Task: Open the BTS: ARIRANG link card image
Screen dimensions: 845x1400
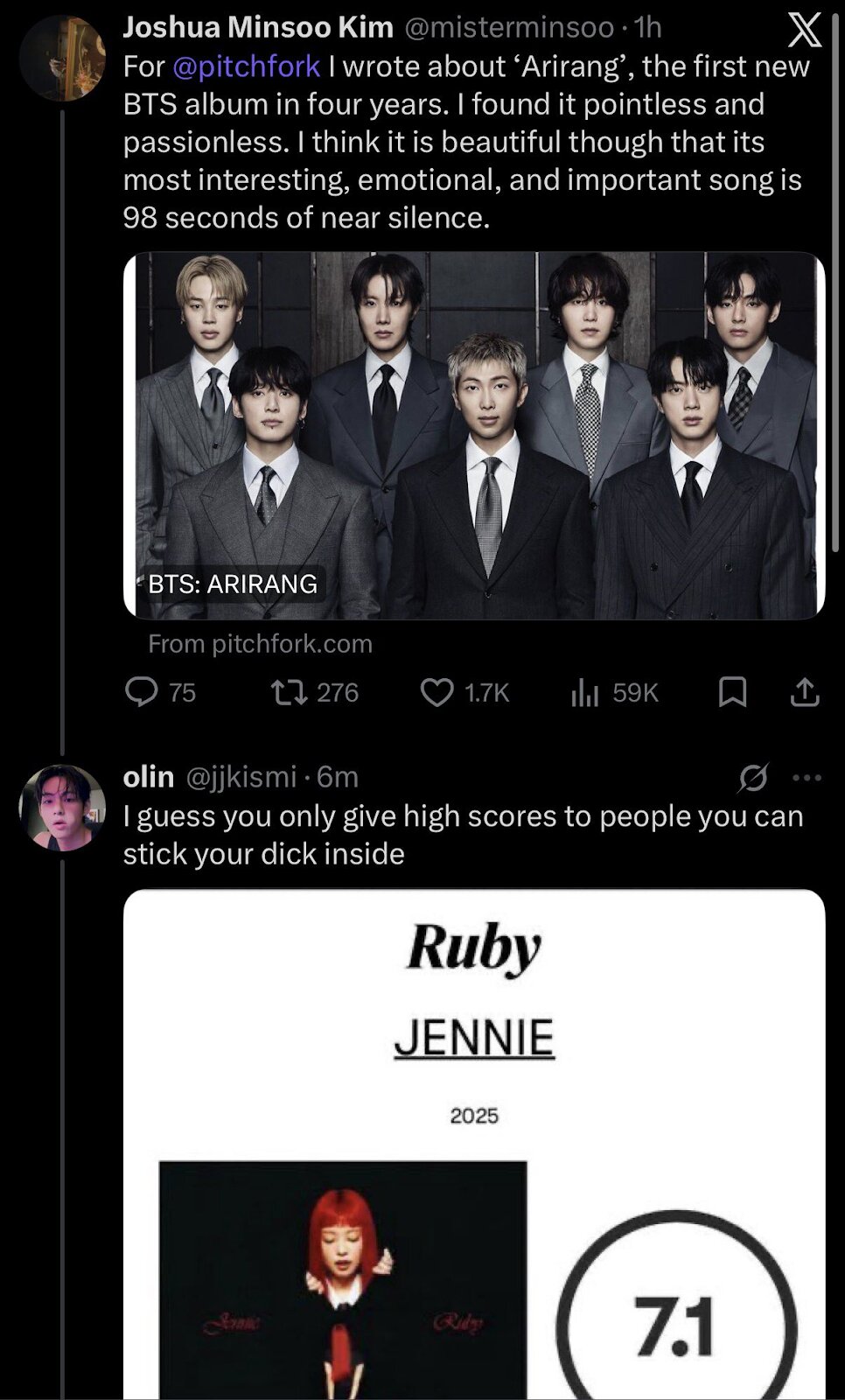Action: click(x=474, y=436)
